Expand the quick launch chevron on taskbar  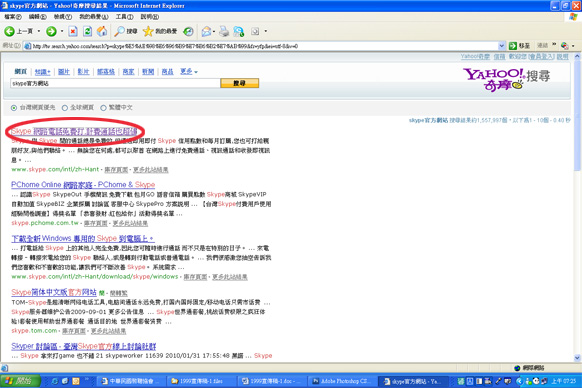pyautogui.click(x=86, y=379)
